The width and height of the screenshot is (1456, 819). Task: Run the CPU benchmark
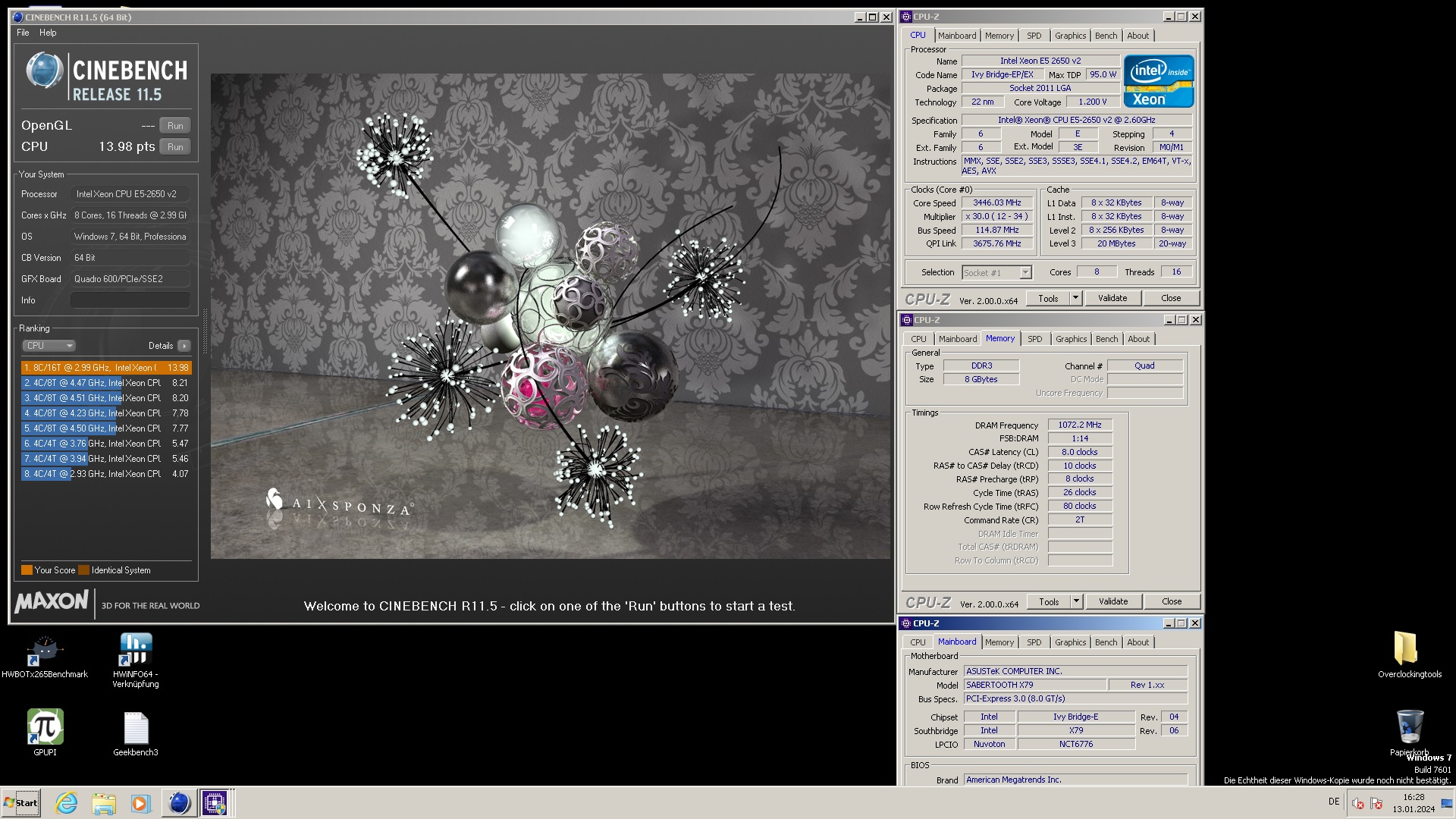175,147
